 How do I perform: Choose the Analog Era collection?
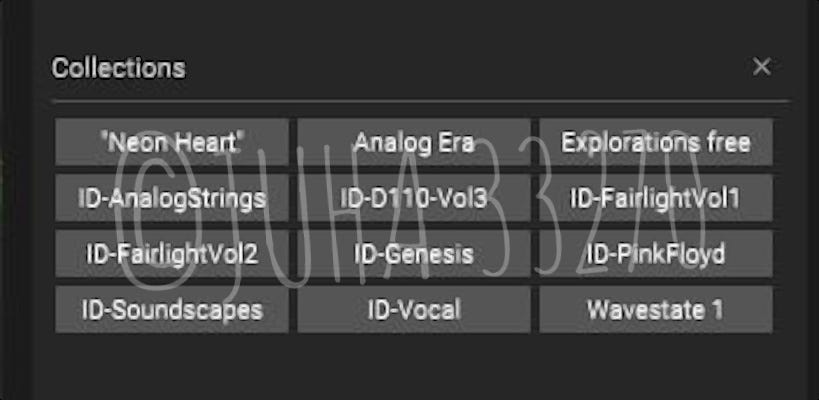point(414,142)
